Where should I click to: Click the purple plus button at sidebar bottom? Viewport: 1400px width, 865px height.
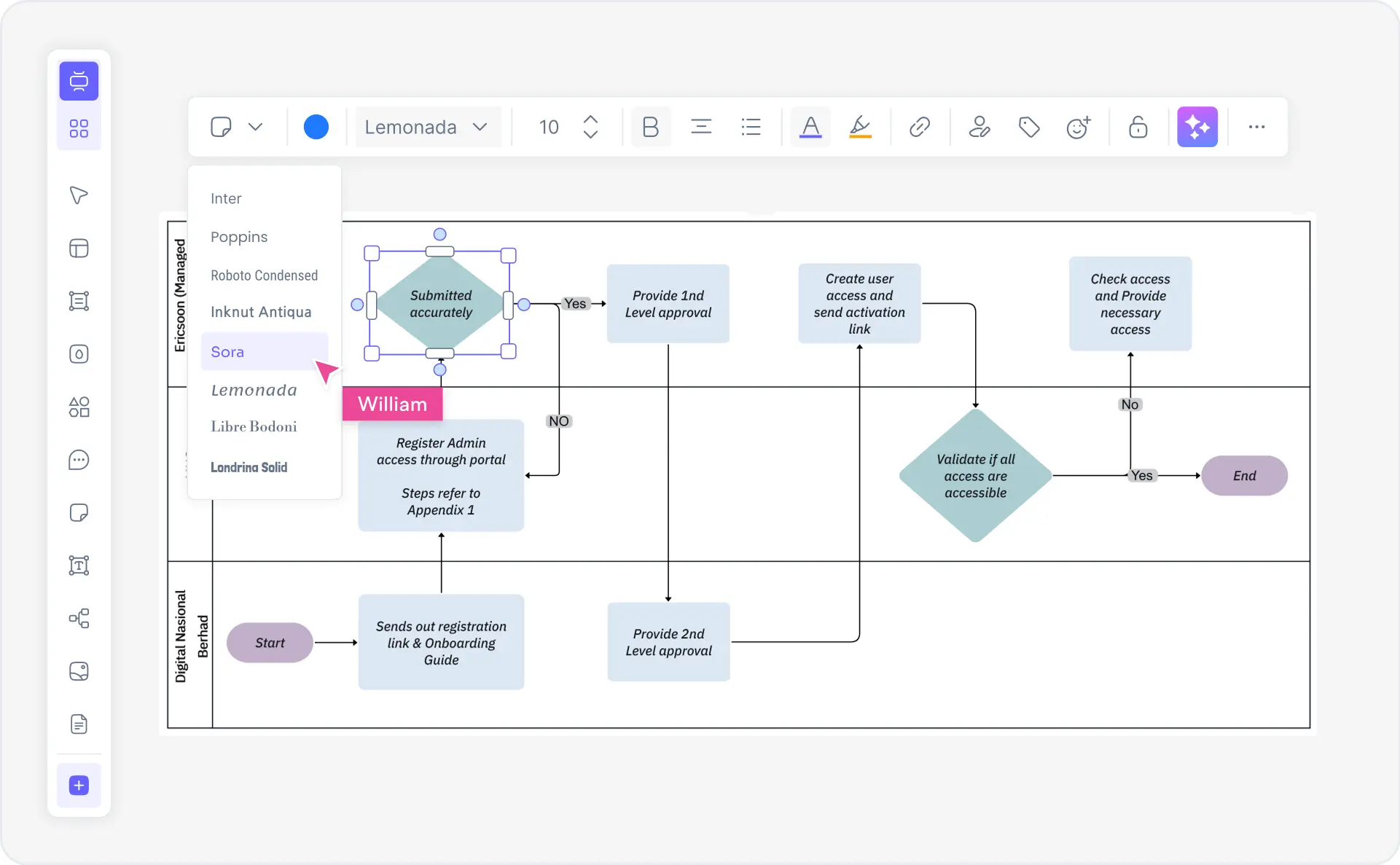[79, 786]
